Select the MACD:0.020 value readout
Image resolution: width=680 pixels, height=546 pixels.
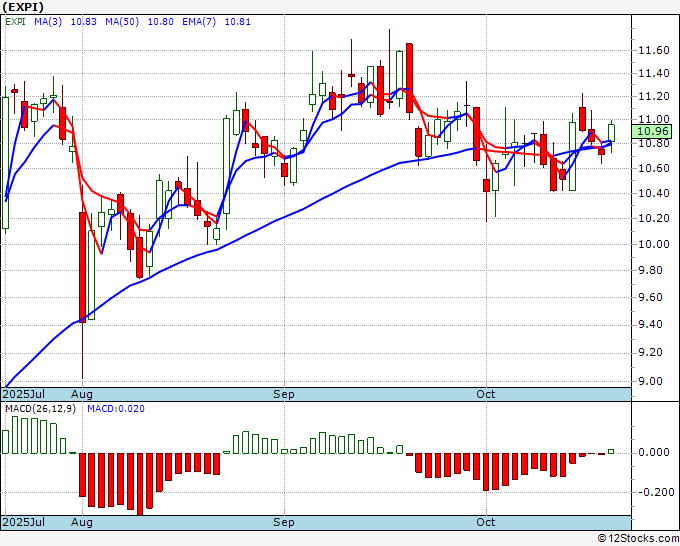coord(116,409)
